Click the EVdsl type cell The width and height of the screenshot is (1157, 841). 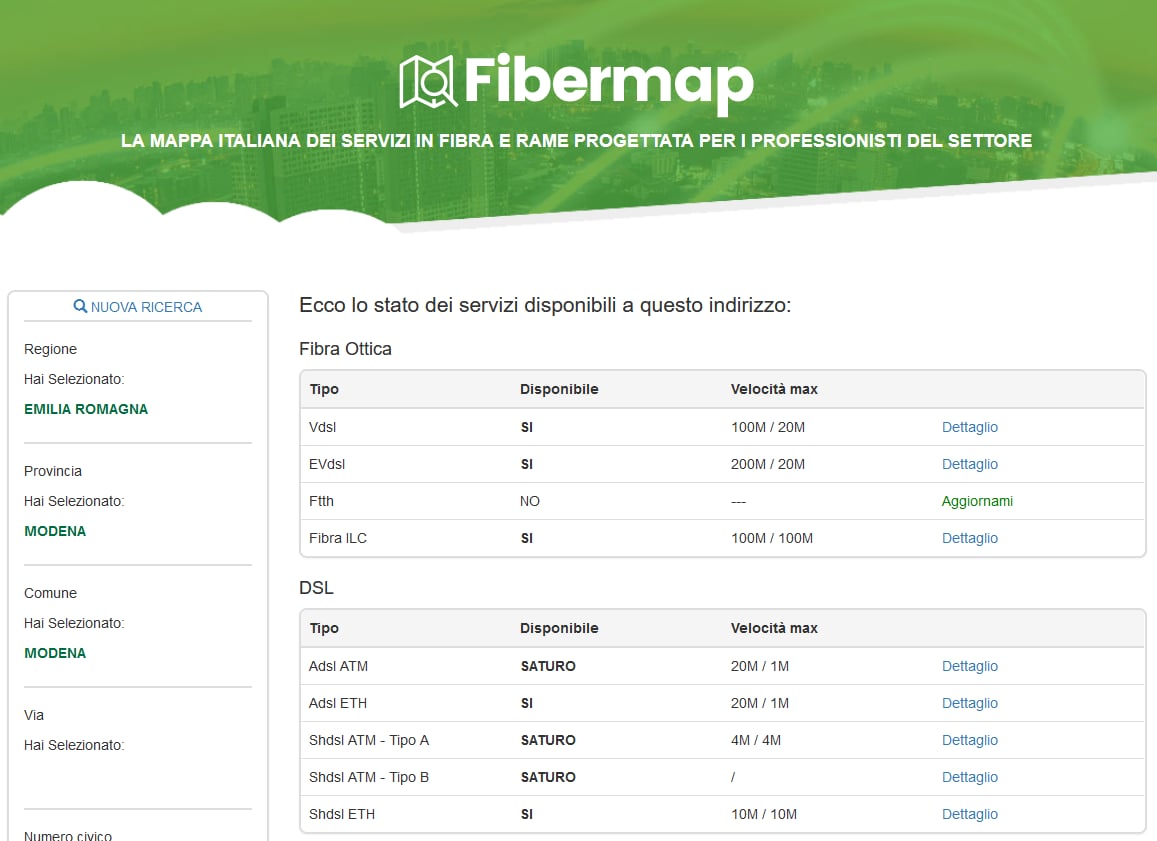[x=327, y=464]
